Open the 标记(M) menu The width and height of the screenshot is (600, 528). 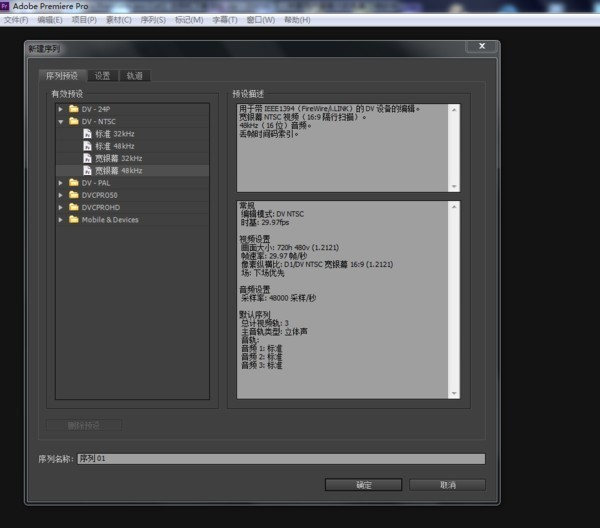[189, 20]
